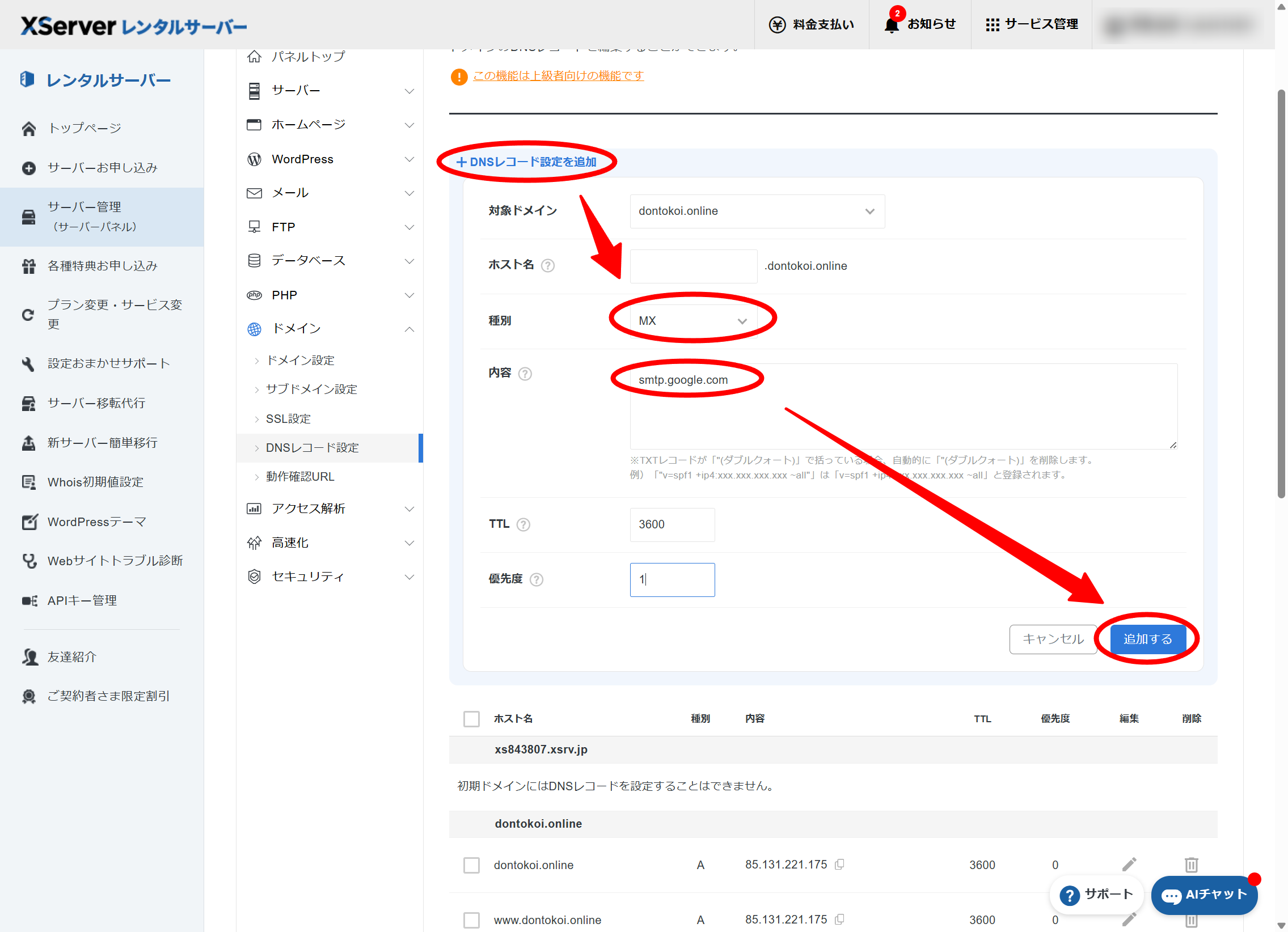Click help icon next to TTL
This screenshot has width=1288, height=932.
523,524
